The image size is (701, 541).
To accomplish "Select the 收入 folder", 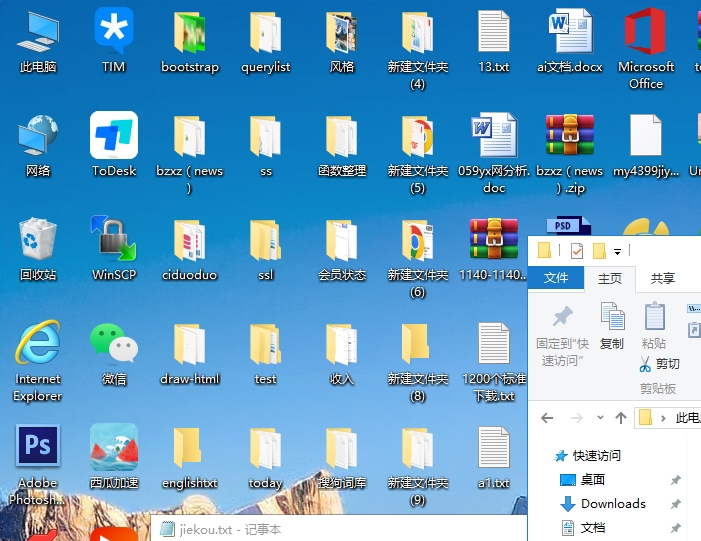I will pos(342,354).
